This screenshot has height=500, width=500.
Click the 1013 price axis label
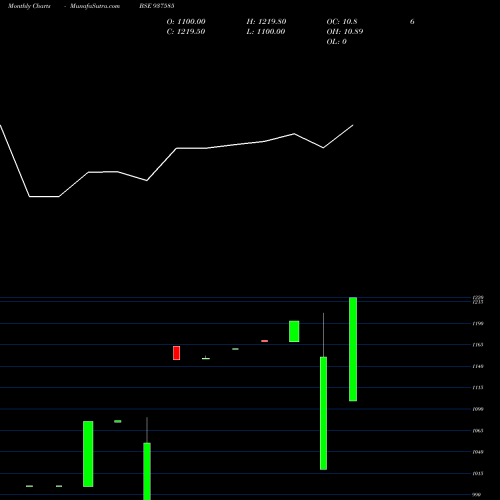point(478,473)
